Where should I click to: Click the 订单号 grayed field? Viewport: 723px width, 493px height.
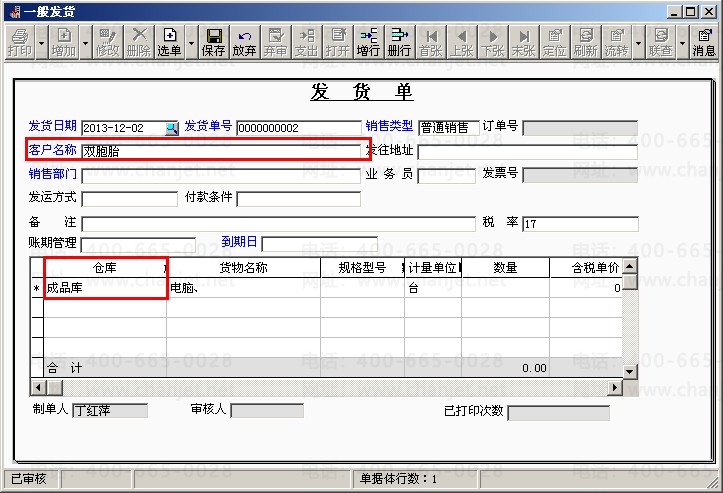click(x=580, y=128)
